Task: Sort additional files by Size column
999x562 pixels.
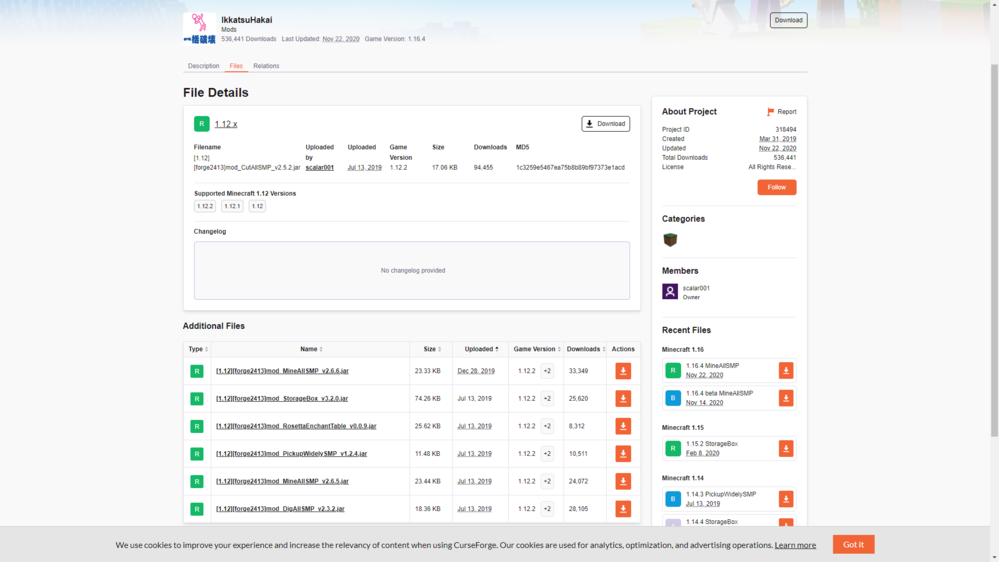Action: click(x=432, y=349)
